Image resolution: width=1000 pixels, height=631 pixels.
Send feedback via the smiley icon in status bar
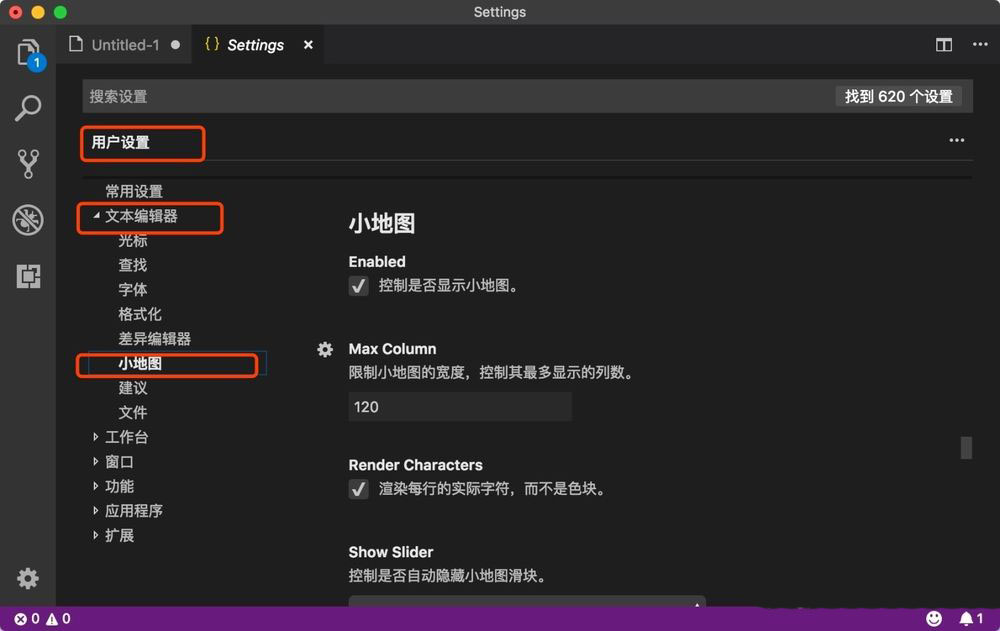click(x=934, y=618)
